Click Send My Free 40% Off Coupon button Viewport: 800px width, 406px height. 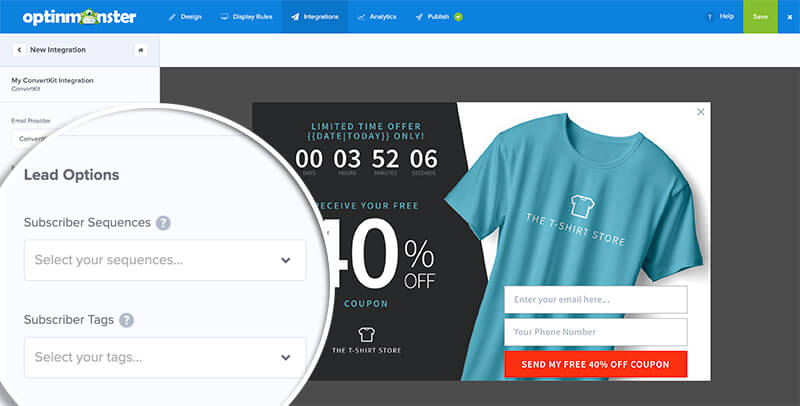click(x=595, y=364)
